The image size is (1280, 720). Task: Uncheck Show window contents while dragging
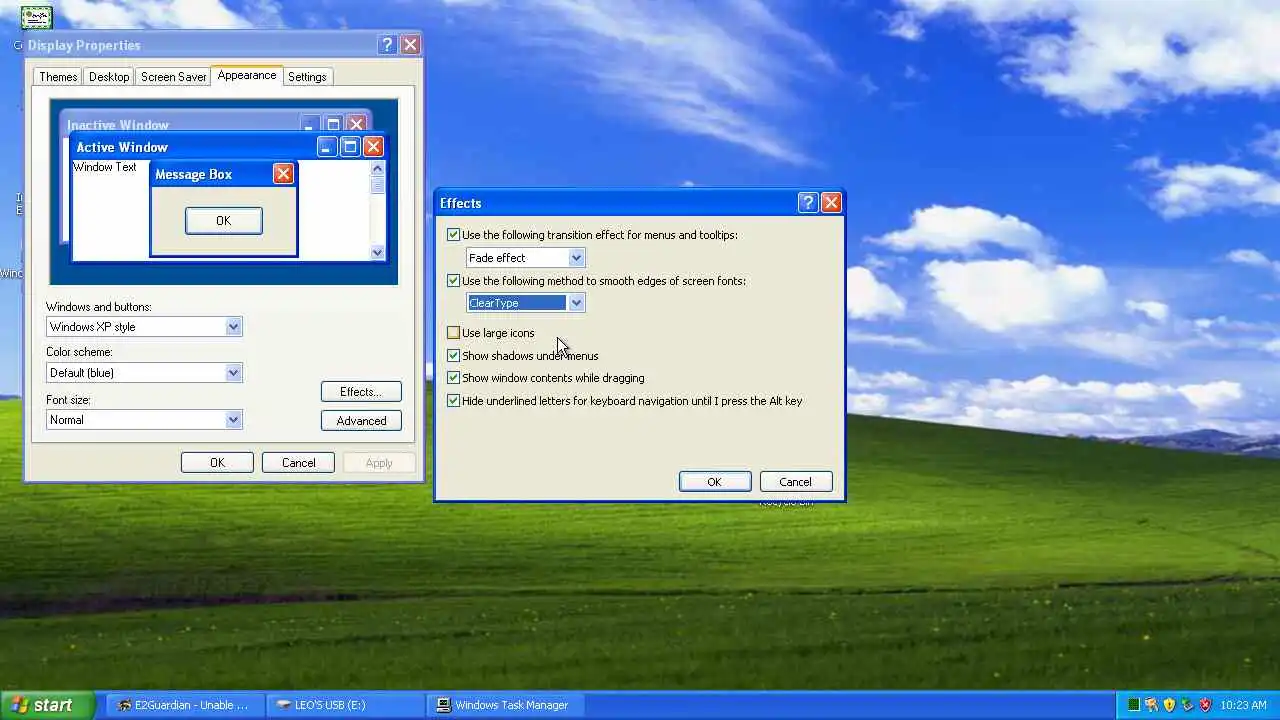pyautogui.click(x=454, y=378)
